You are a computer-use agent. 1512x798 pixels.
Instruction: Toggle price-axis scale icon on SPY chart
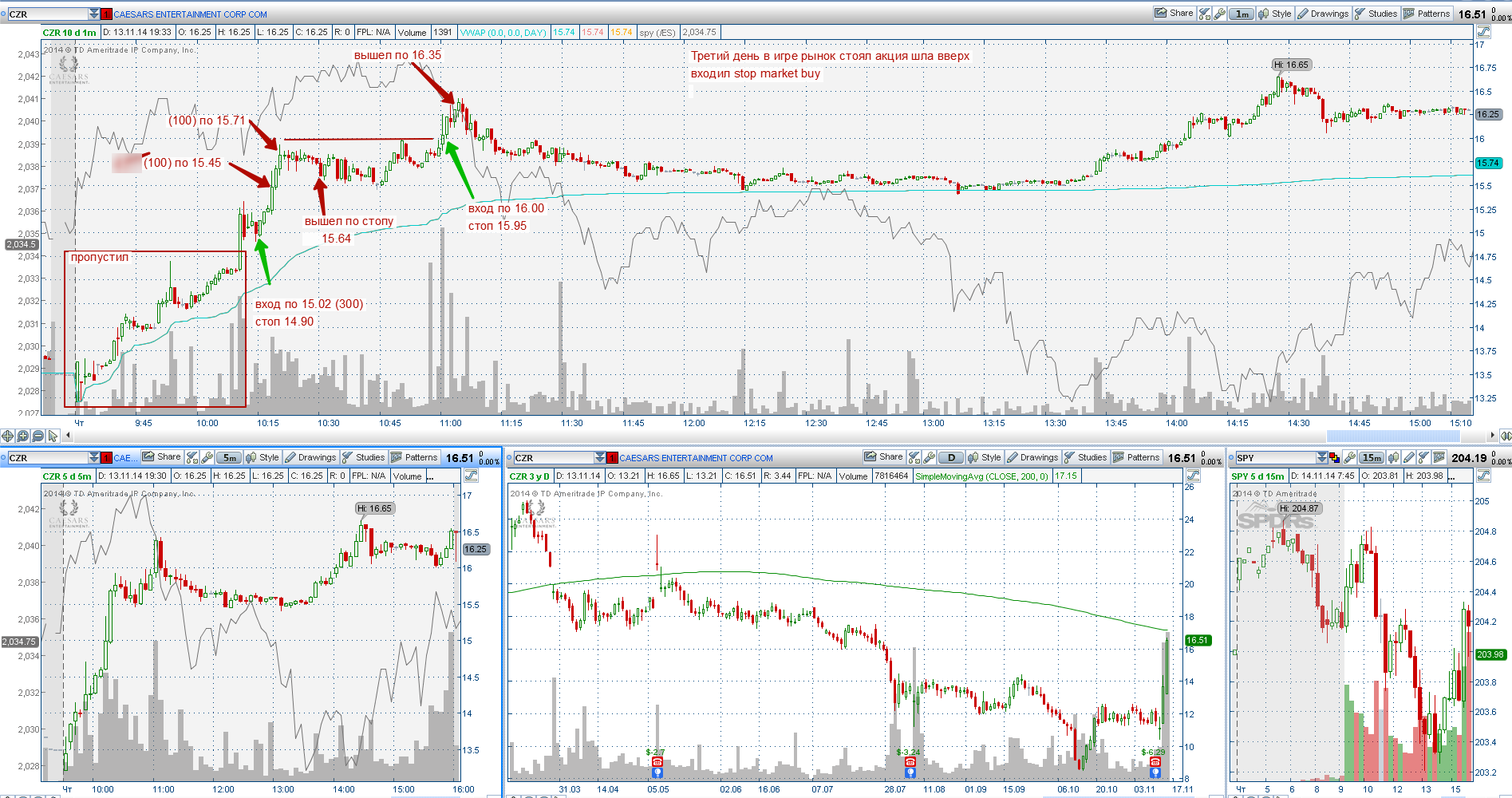[x=1483, y=476]
